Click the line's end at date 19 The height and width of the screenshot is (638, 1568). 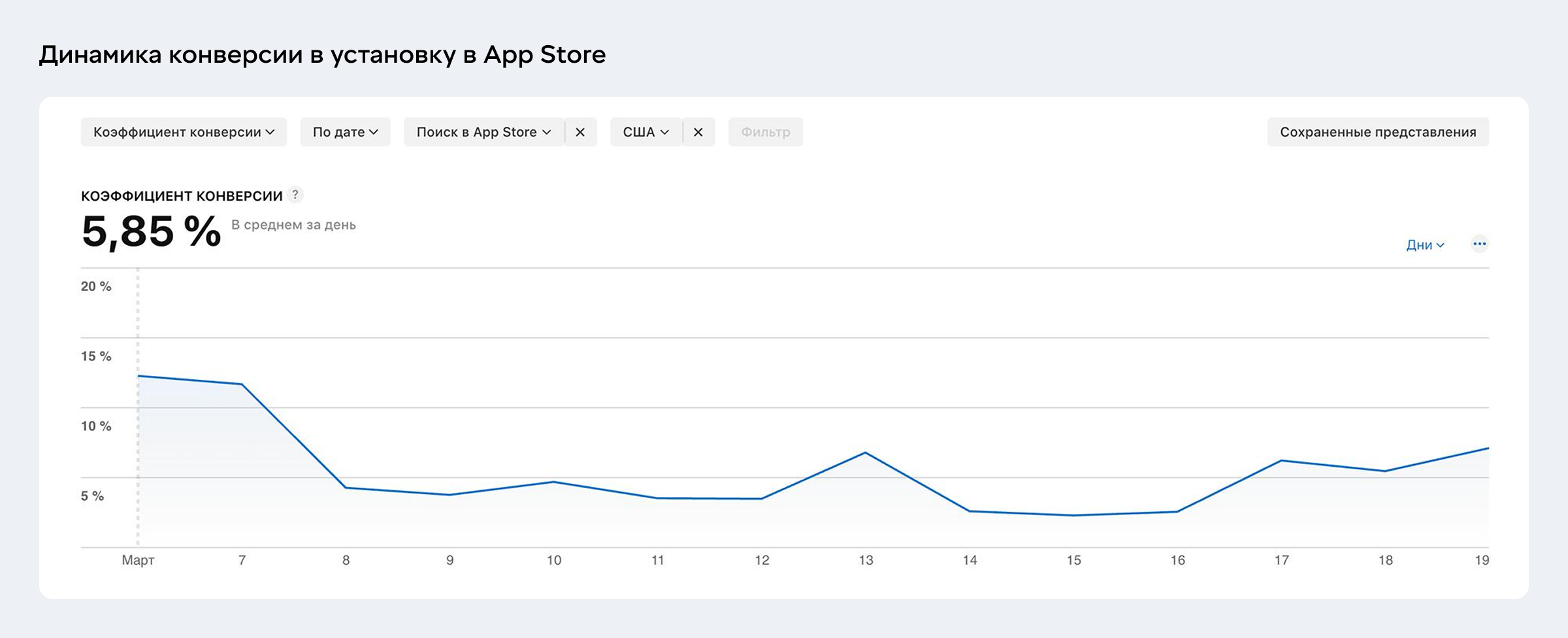point(1488,448)
